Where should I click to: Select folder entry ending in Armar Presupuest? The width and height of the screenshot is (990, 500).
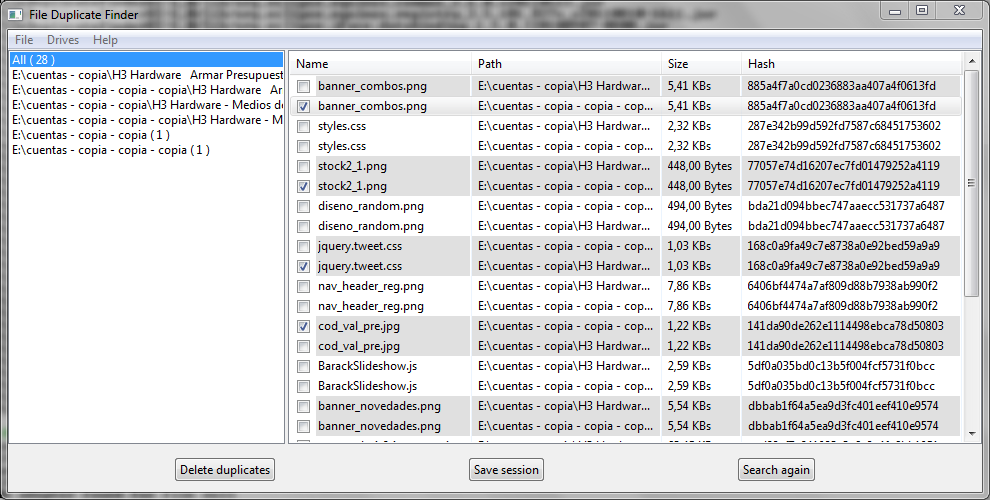pyautogui.click(x=147, y=74)
